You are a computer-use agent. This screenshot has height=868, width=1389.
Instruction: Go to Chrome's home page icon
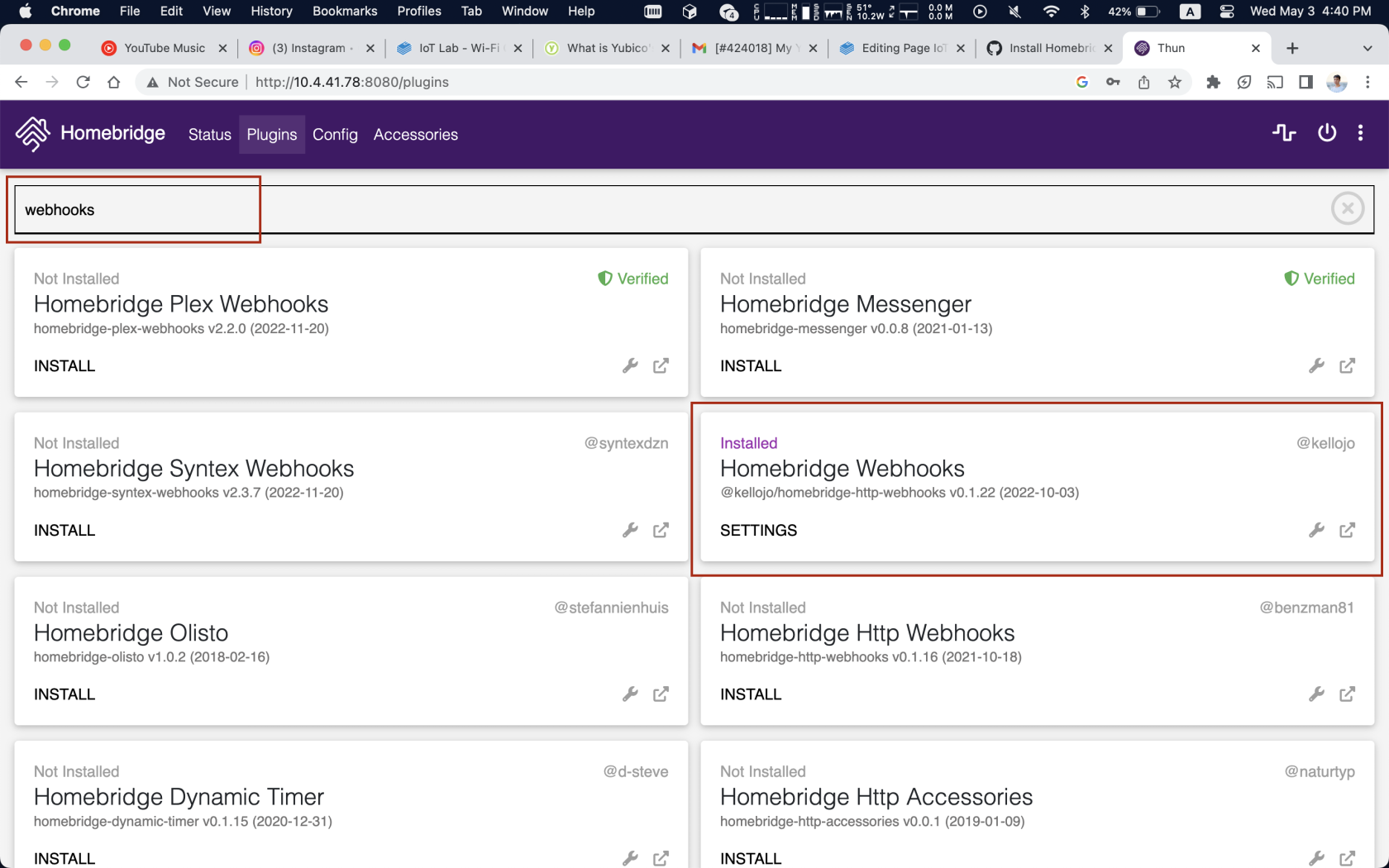pos(114,82)
